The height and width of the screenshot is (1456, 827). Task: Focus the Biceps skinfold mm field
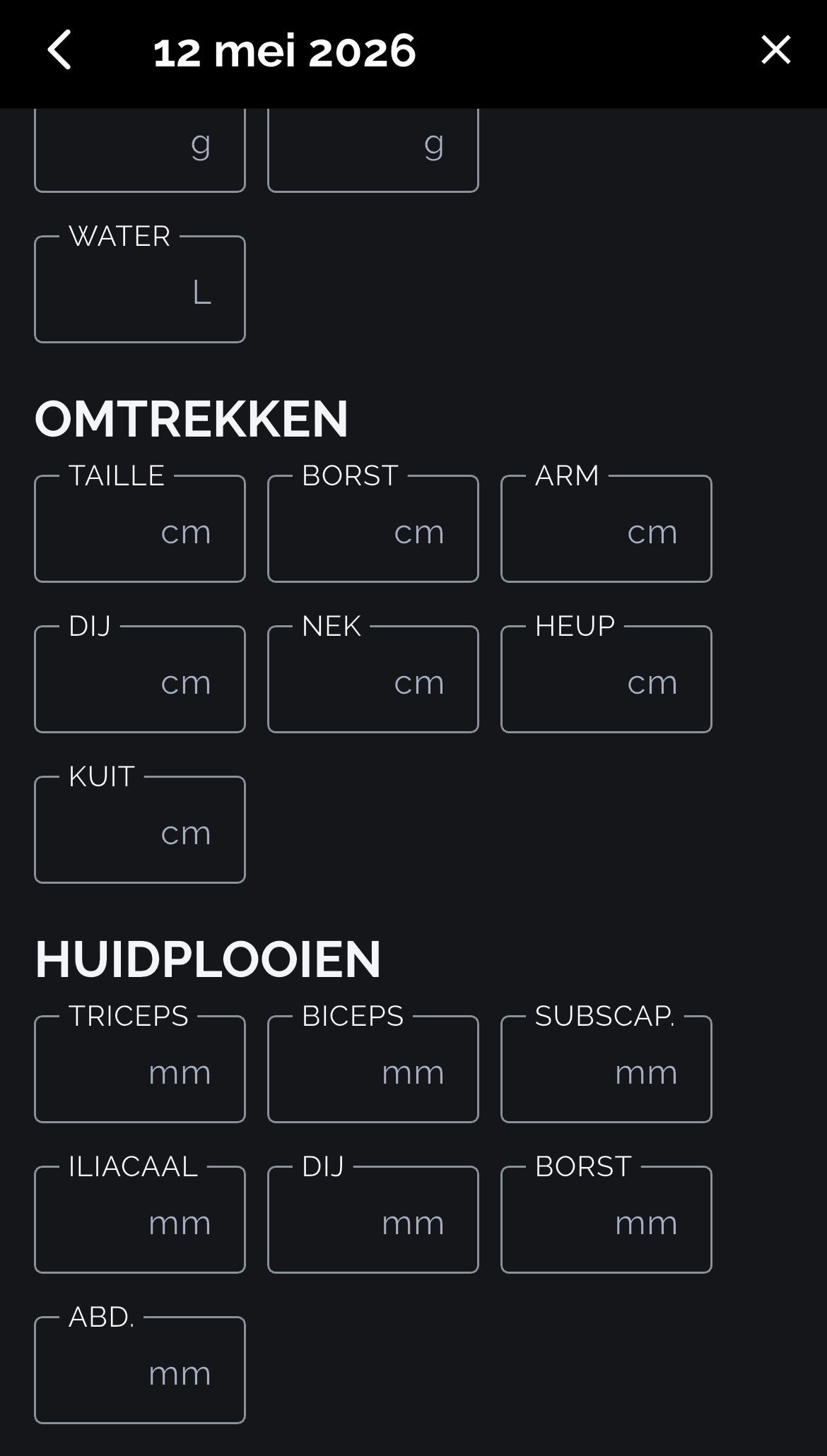pos(373,1070)
